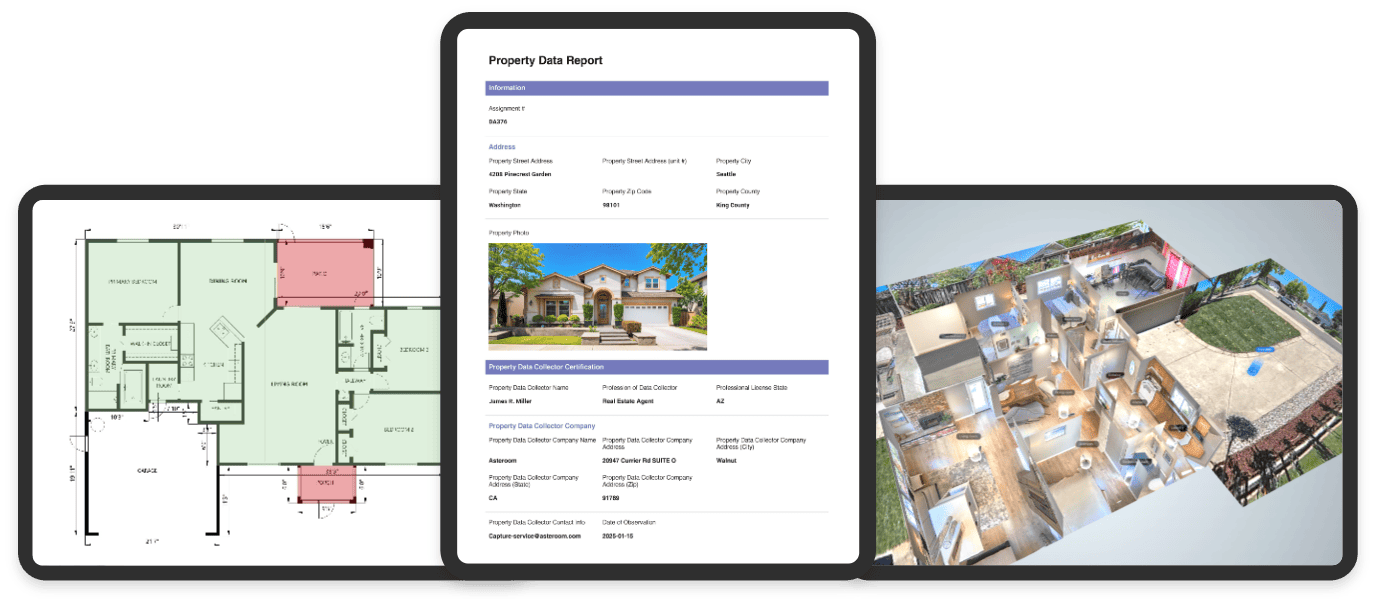
Task: Click the Property Data Report title
Action: (x=545, y=61)
